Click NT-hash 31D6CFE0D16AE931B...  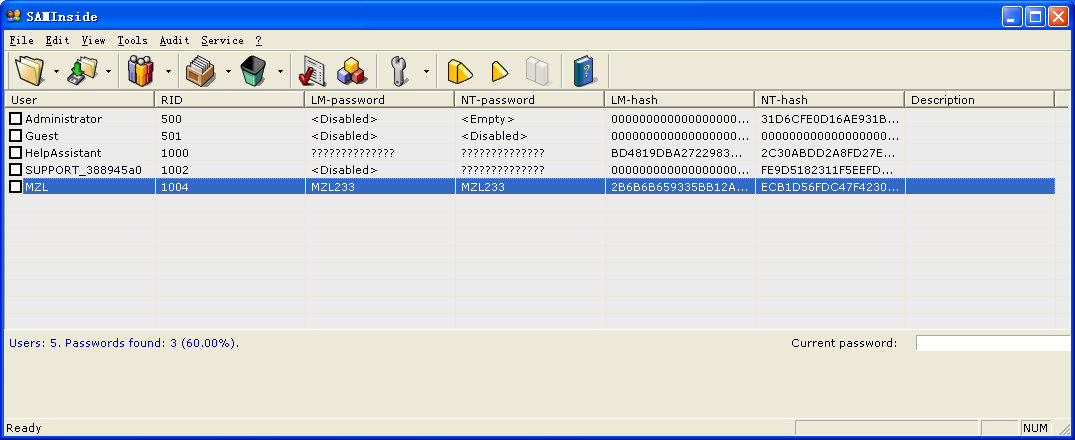(830, 119)
